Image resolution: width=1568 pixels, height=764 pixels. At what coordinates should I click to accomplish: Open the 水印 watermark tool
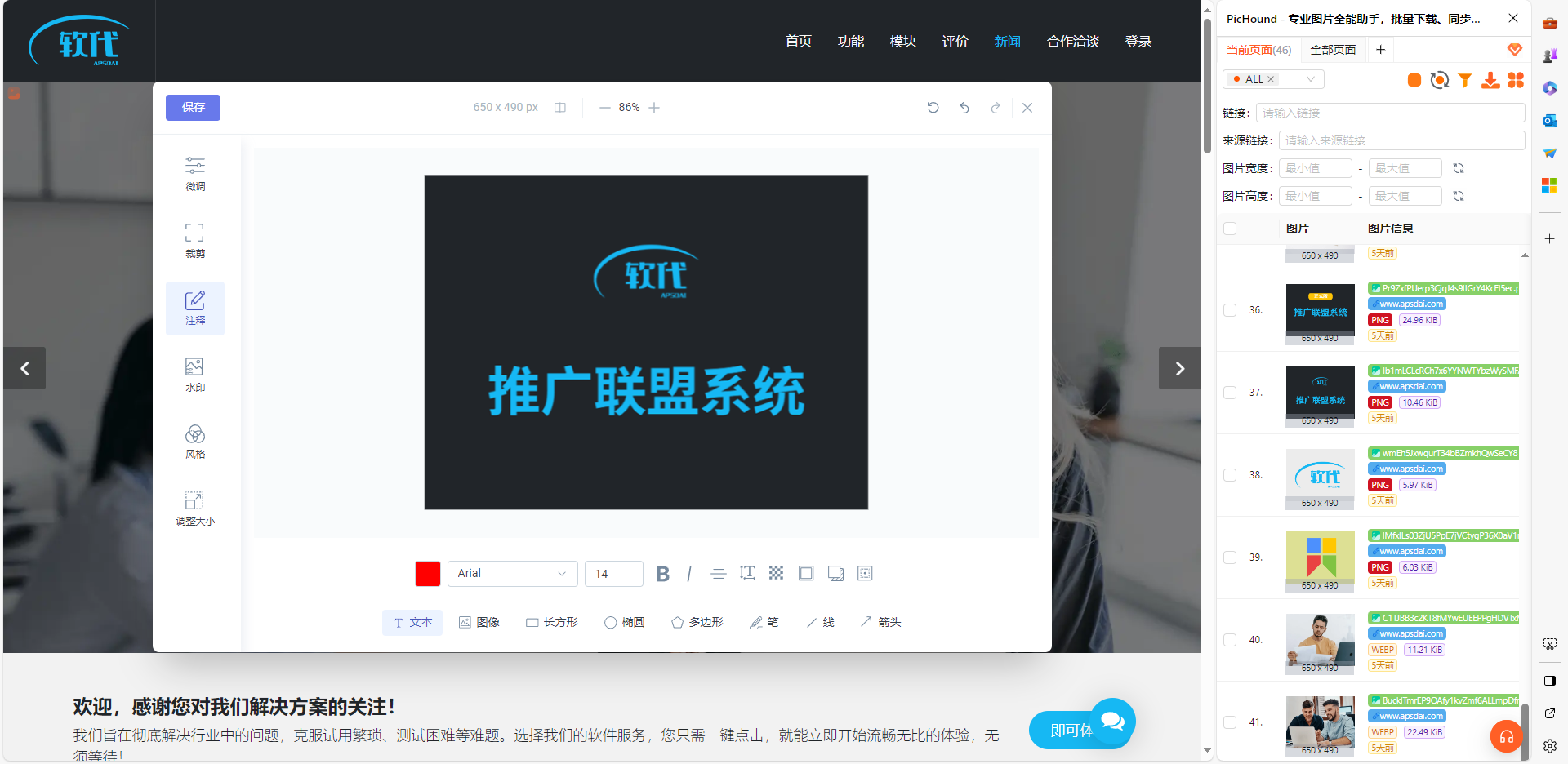click(194, 375)
